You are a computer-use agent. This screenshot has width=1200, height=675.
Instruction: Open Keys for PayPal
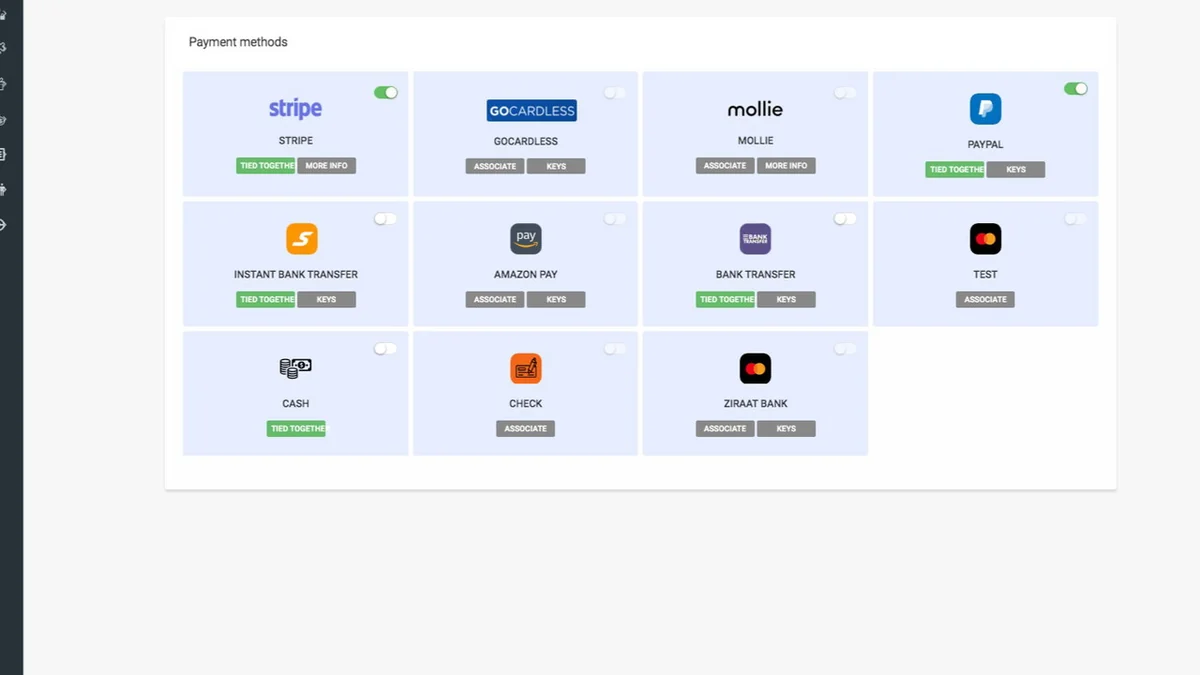coord(1016,170)
